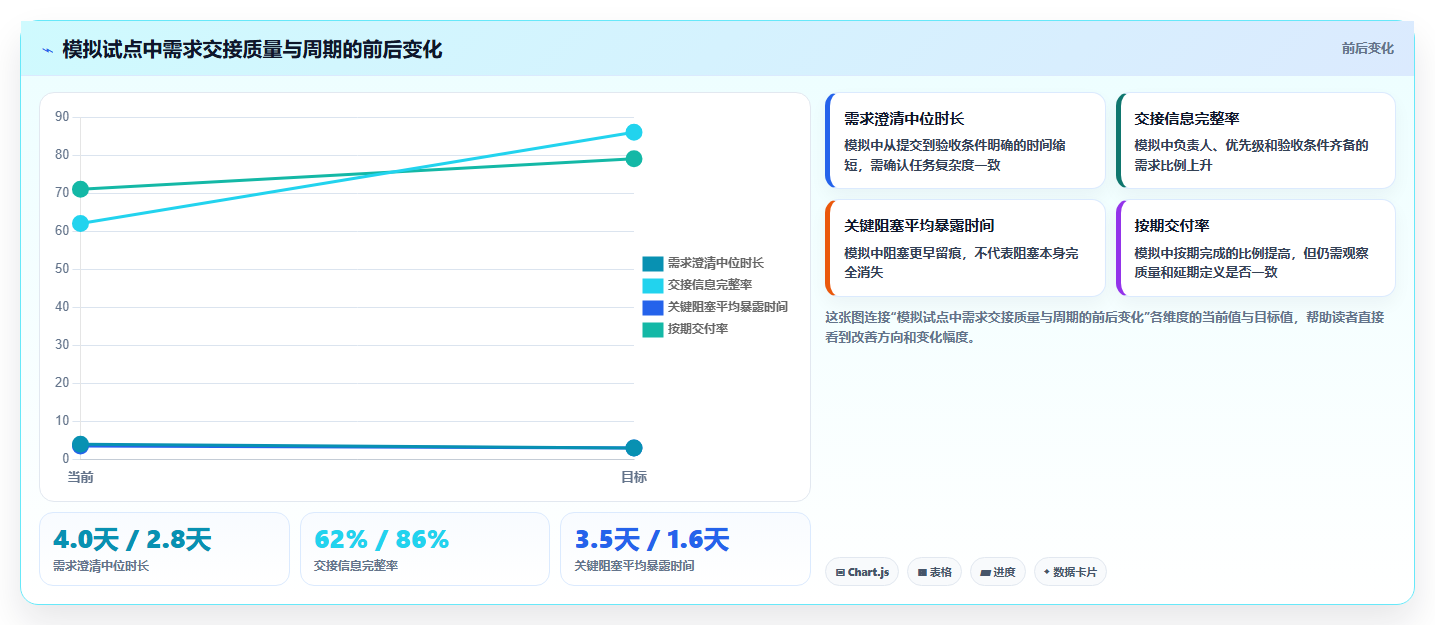Screen dimensions: 1435x625
Task: Click the 目标 axis label
Action: [x=634, y=477]
